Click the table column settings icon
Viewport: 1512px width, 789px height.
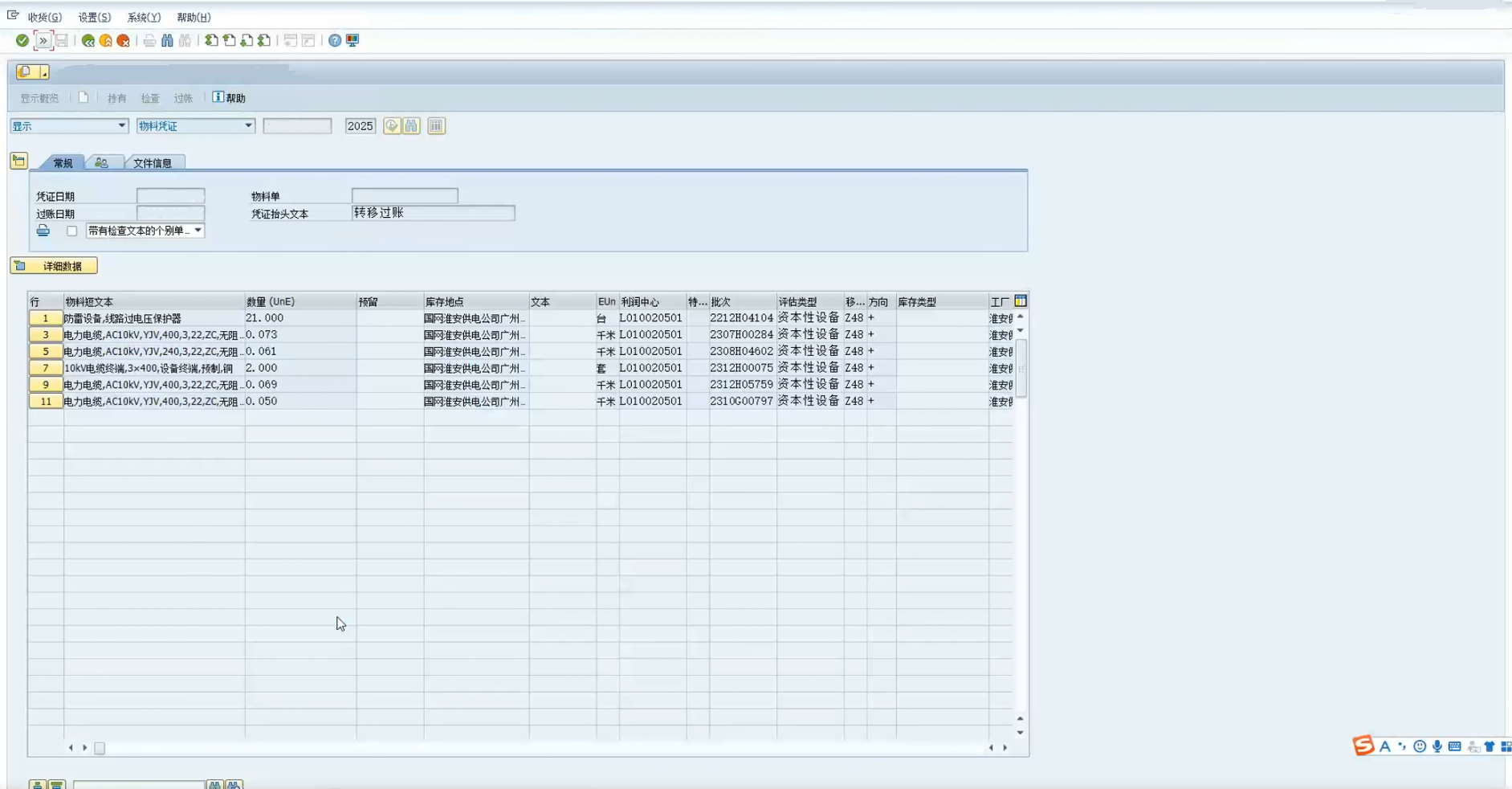tap(1021, 301)
